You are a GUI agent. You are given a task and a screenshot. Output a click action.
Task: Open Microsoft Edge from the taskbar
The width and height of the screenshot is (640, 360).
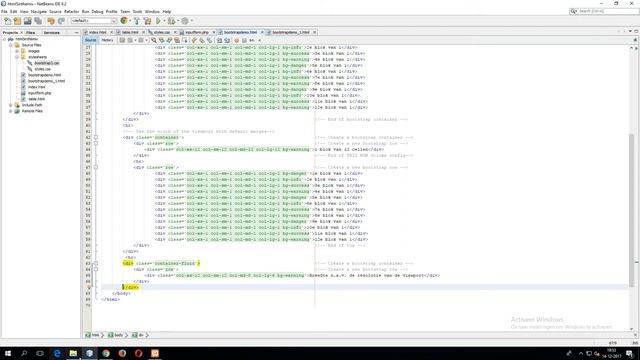click(x=57, y=353)
